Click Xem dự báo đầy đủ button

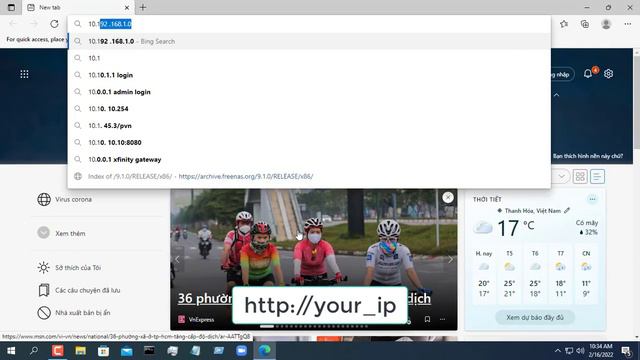[535, 317]
